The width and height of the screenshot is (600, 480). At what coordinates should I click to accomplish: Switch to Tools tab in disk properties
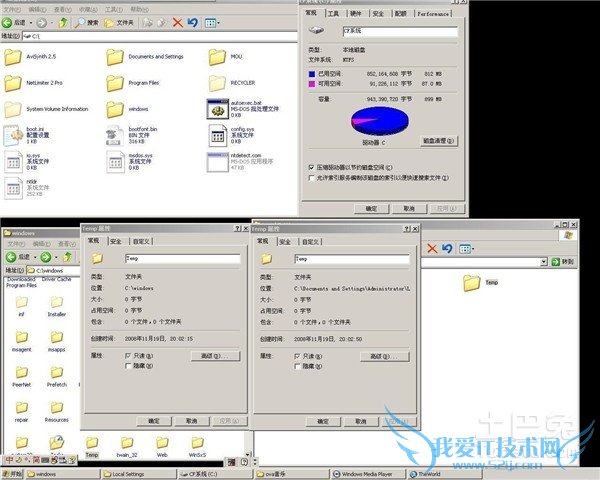pyautogui.click(x=333, y=14)
